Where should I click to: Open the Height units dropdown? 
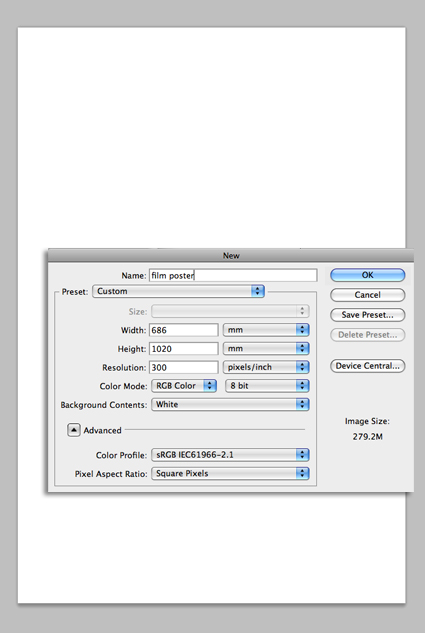266,348
